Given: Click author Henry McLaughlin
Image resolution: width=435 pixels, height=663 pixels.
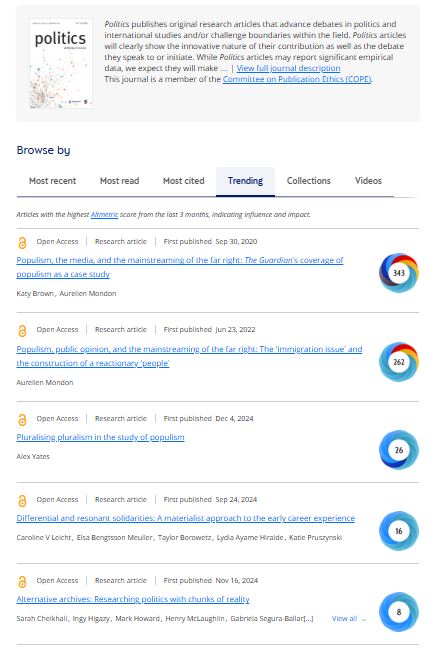Looking at the screenshot, I should (194, 619).
